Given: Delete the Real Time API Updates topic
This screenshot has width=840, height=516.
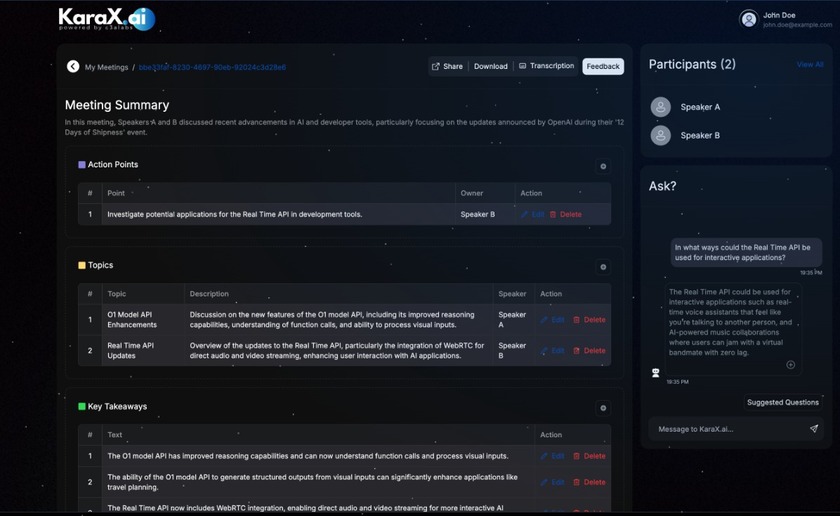Looking at the screenshot, I should coord(589,351).
